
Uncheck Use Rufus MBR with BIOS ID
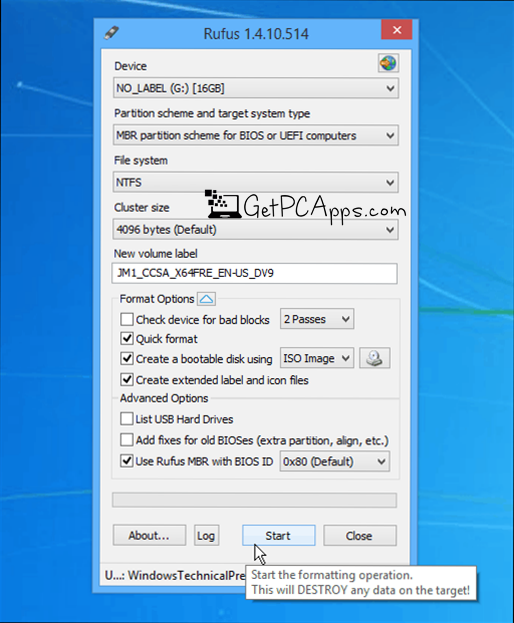click(x=127, y=461)
